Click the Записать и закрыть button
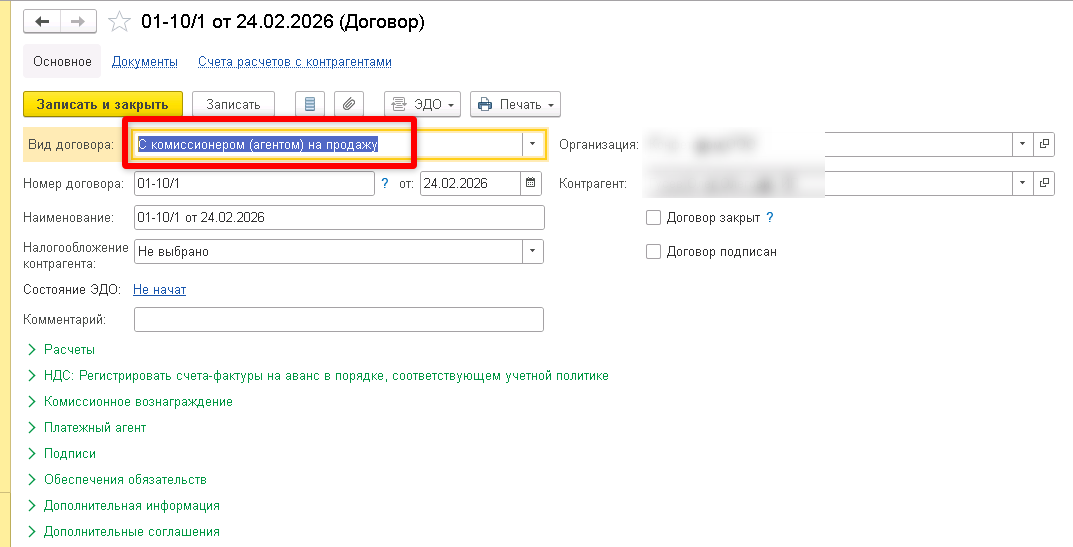 point(103,104)
